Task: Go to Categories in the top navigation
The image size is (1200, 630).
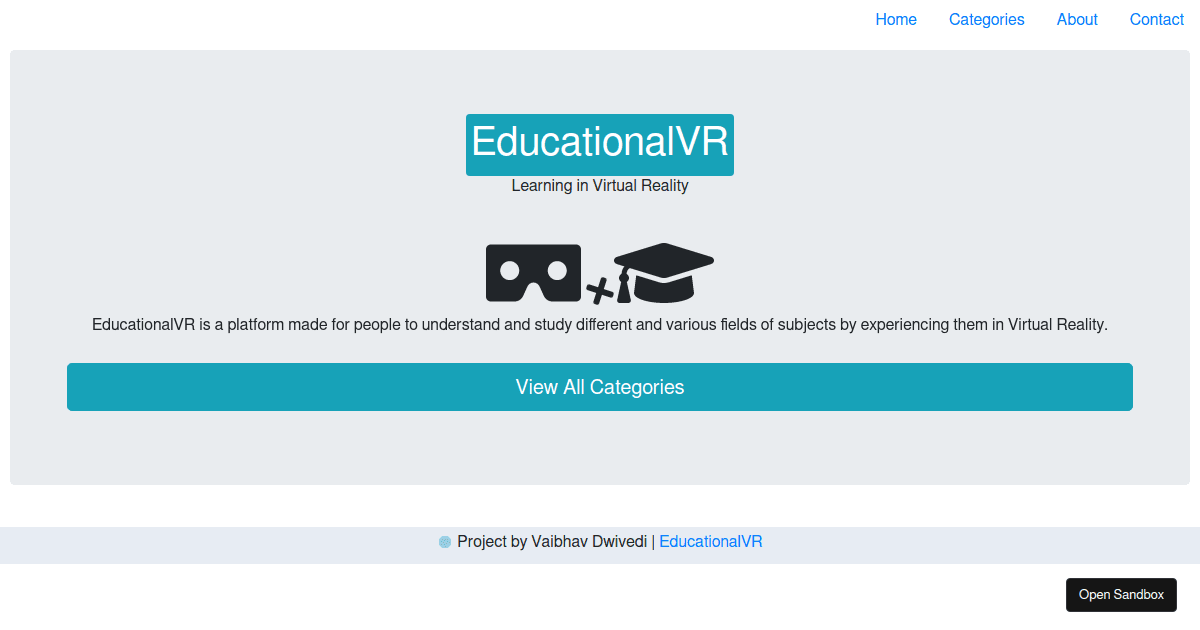Action: (986, 20)
